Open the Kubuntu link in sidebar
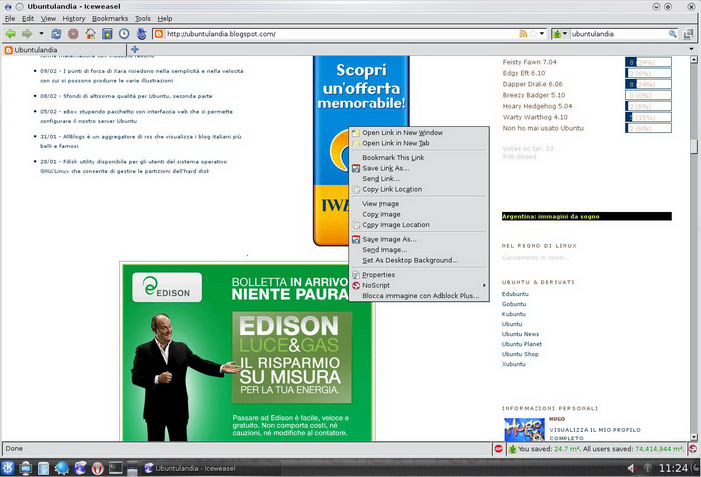Screen dimensions: 701x477 (x=515, y=314)
